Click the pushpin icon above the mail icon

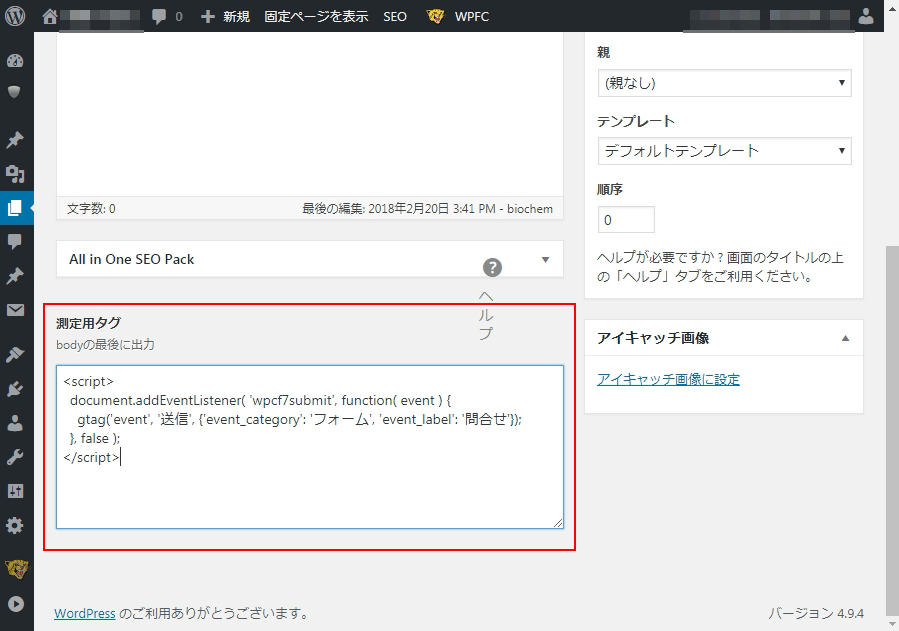click(x=15, y=276)
